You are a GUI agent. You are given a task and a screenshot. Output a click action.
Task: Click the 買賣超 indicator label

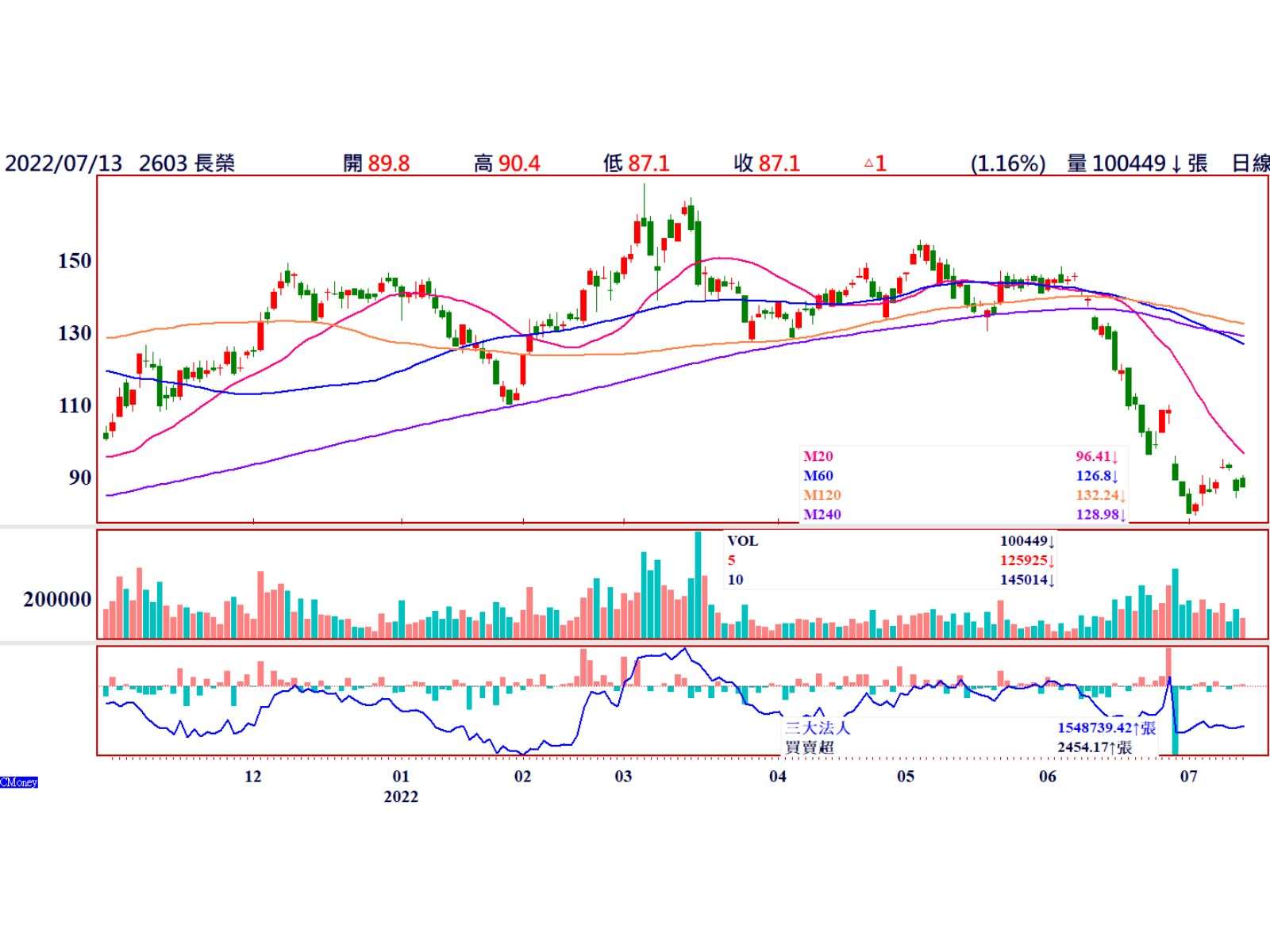pyautogui.click(x=809, y=747)
